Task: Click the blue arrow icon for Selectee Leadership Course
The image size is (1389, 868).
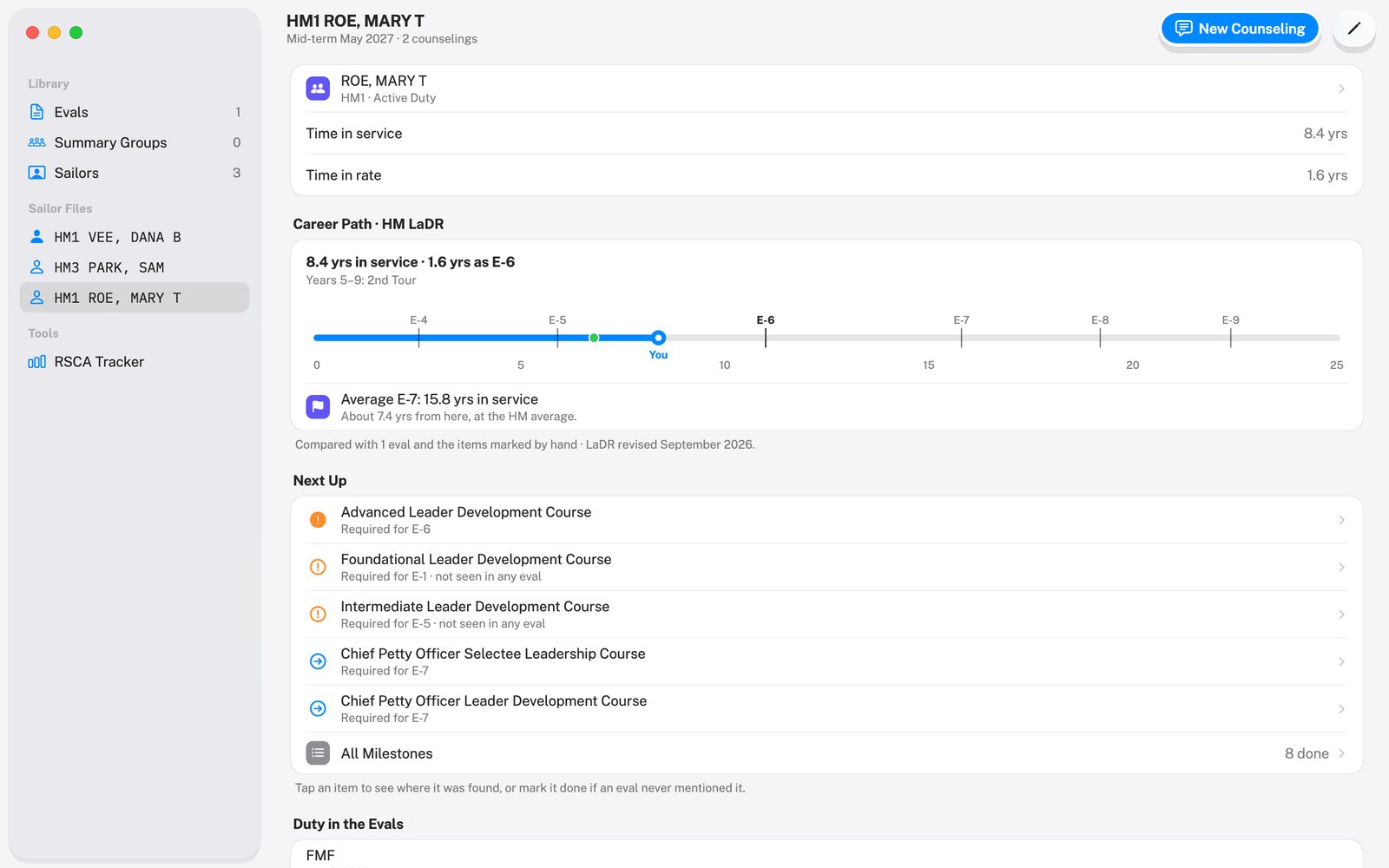Action: point(318,661)
